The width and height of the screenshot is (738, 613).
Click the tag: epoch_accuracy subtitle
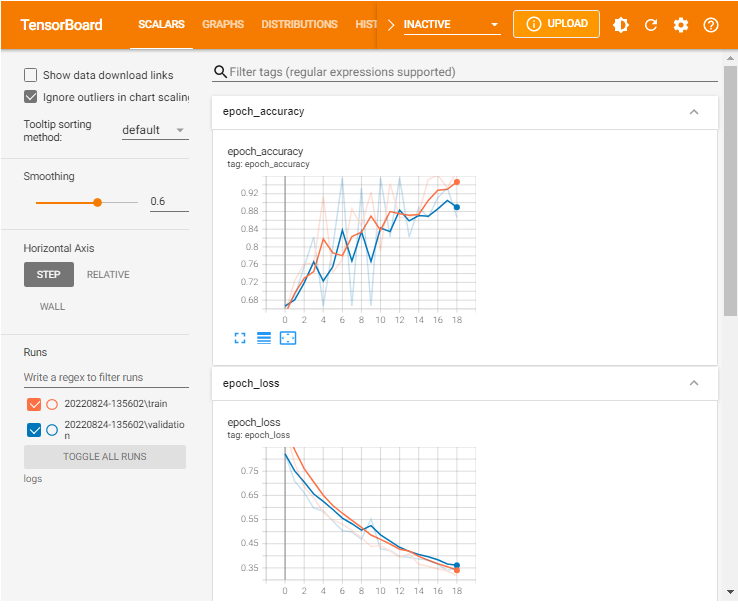pos(268,164)
